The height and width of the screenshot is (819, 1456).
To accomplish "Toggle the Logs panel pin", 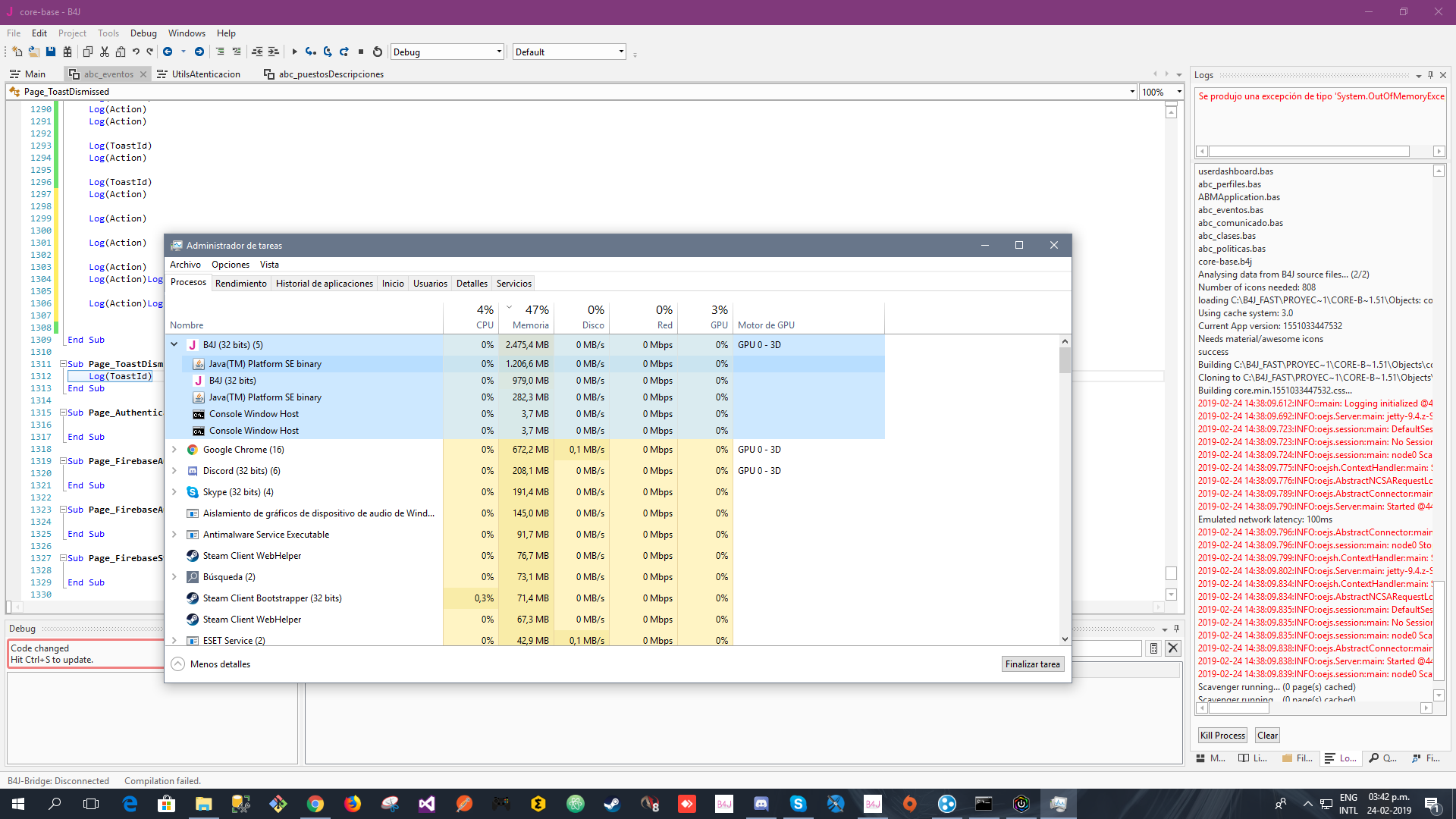I will click(1430, 75).
